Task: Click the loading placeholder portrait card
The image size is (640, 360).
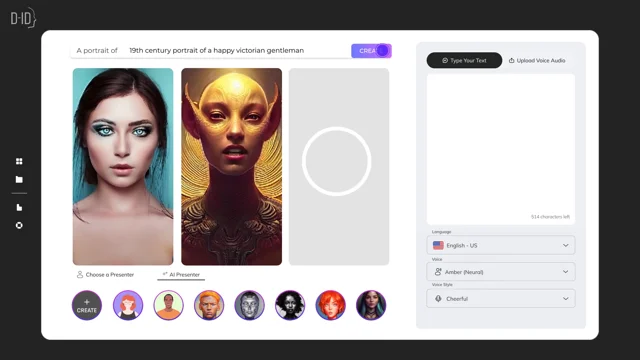Action: click(x=339, y=167)
